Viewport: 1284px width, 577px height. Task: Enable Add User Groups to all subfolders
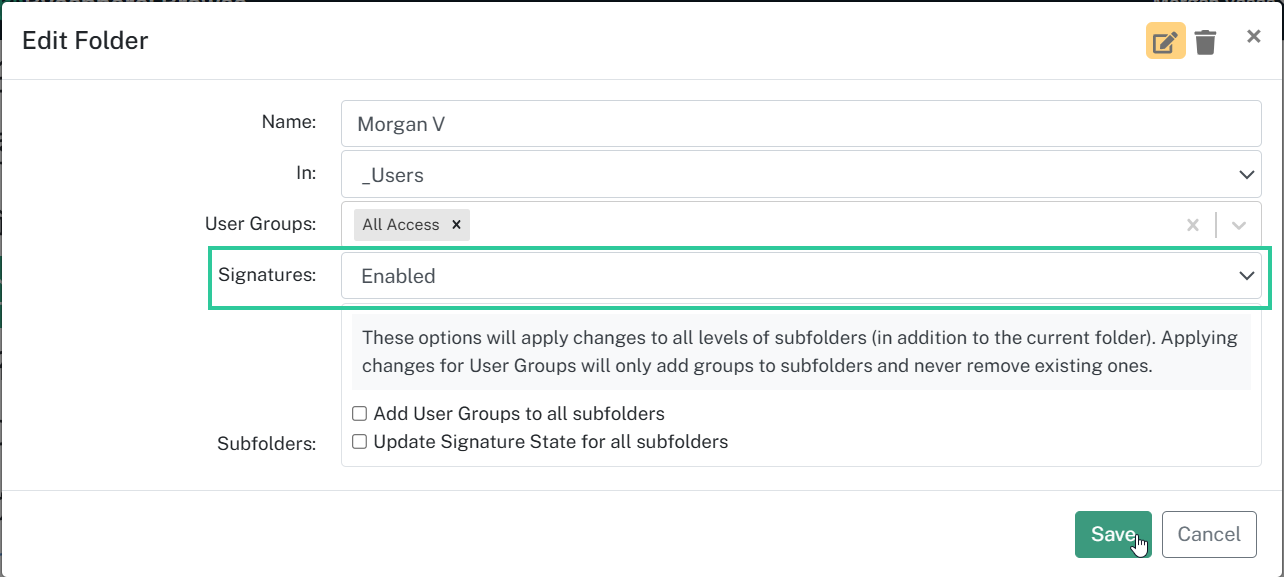360,414
